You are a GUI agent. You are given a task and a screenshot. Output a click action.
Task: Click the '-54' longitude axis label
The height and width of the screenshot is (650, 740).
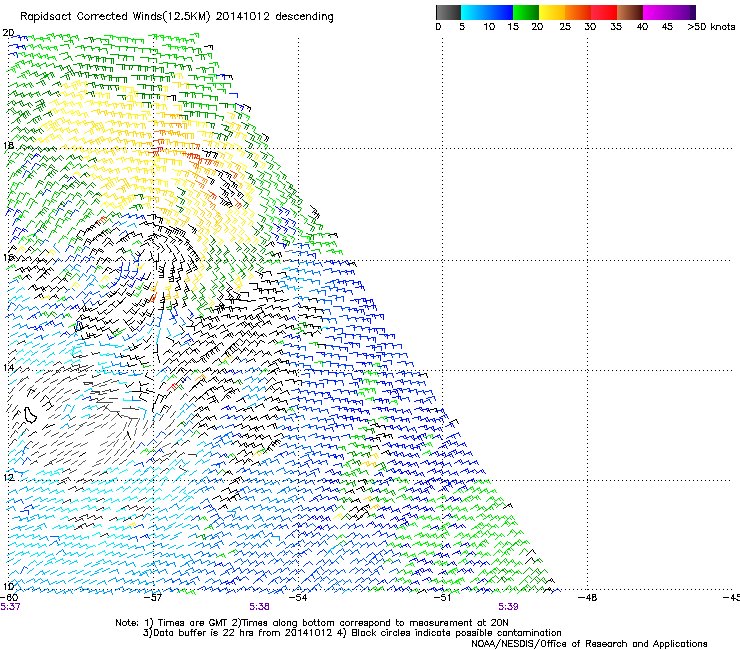click(298, 598)
